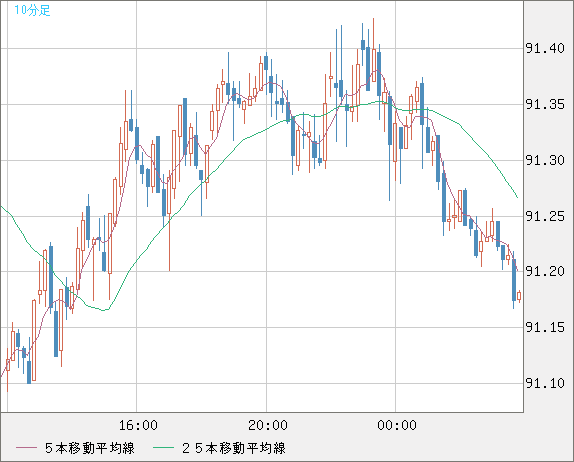Click the 91.40 price axis label
This screenshot has width=574, height=462.
[x=545, y=48]
